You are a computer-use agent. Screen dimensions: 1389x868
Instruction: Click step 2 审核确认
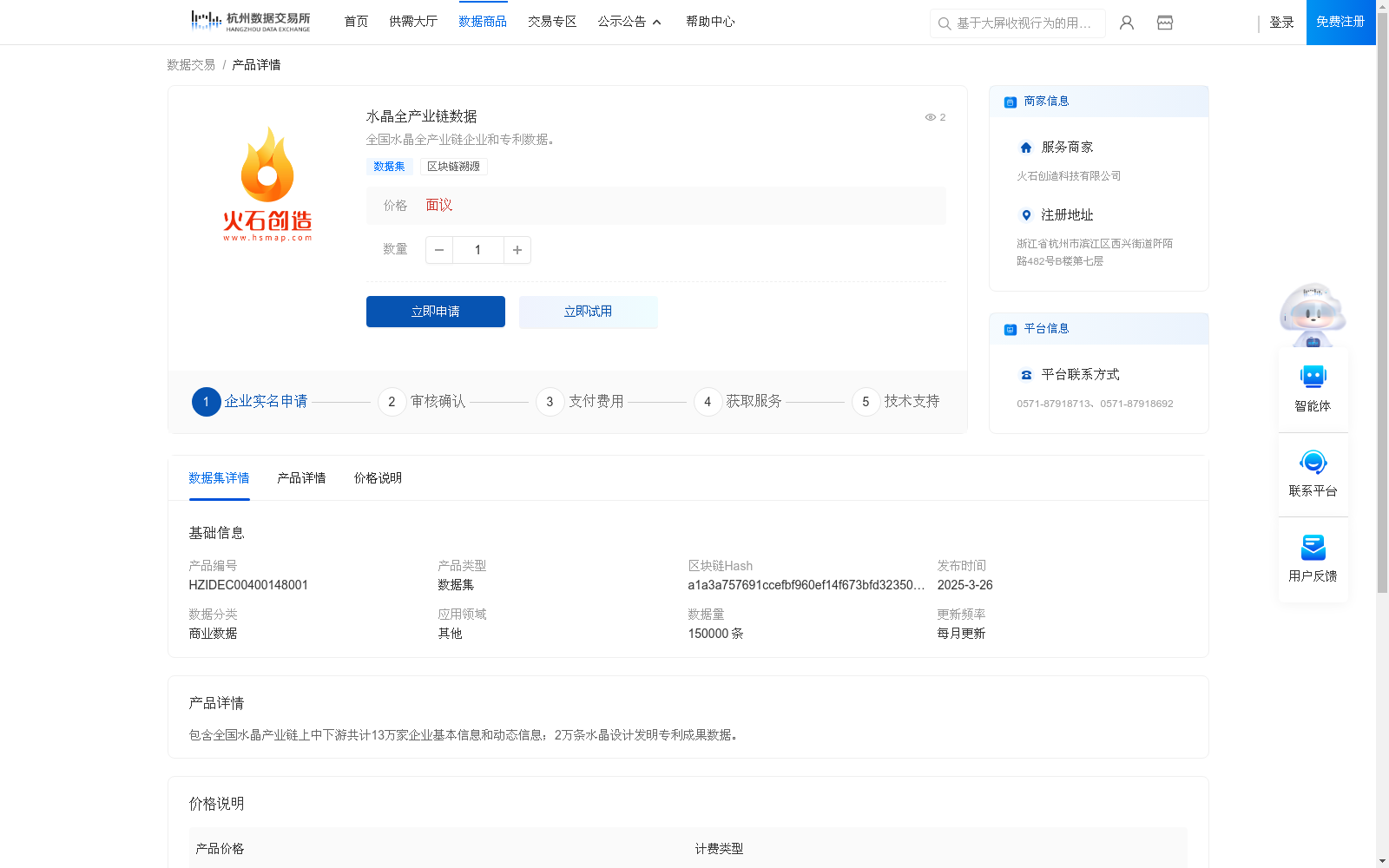tap(422, 402)
